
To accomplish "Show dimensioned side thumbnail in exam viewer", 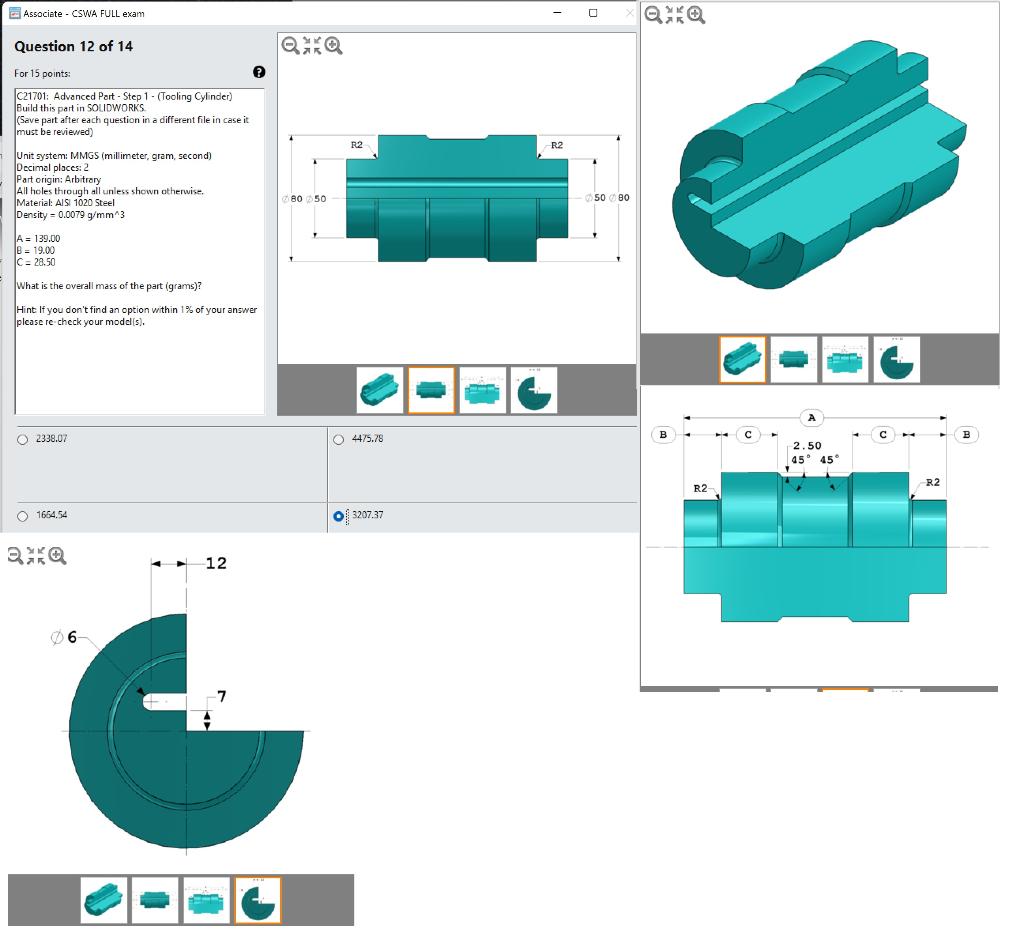I will [483, 390].
